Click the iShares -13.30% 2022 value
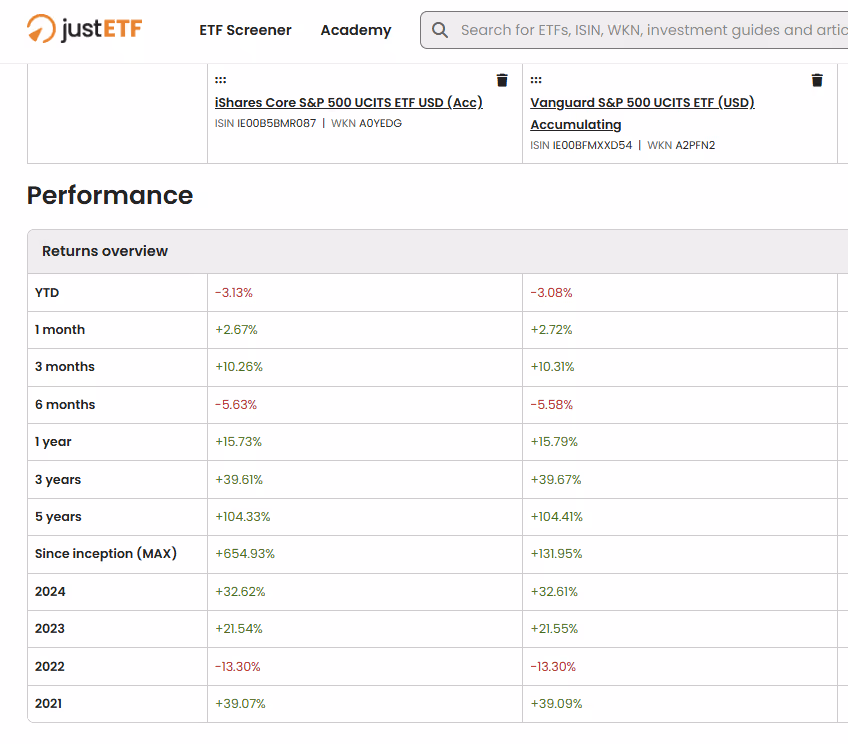This screenshot has height=744, width=848. tap(237, 666)
